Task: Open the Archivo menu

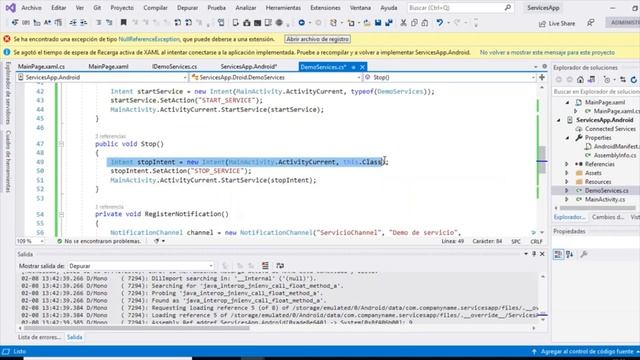Action: [x=31, y=8]
